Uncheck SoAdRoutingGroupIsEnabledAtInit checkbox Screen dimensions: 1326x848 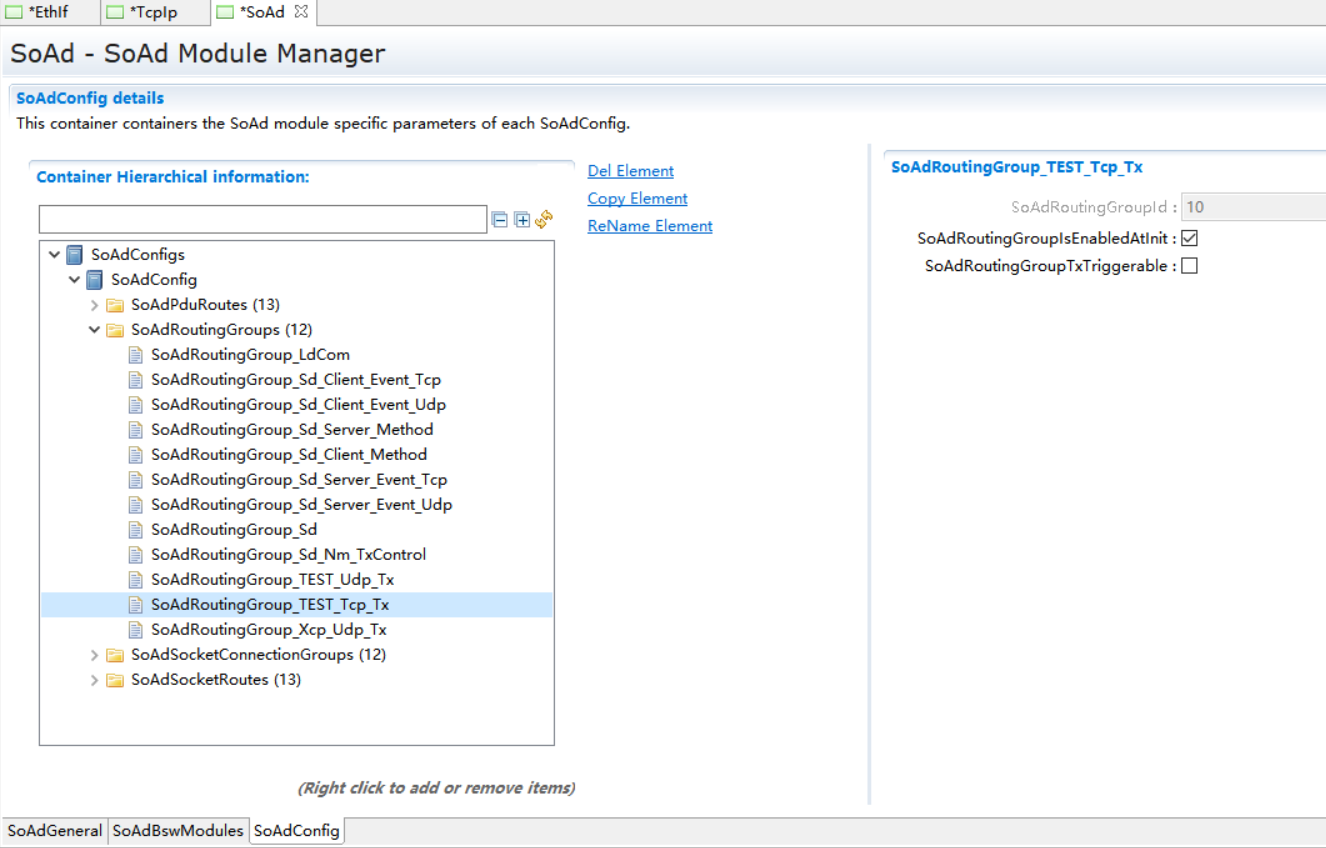pos(1189,239)
